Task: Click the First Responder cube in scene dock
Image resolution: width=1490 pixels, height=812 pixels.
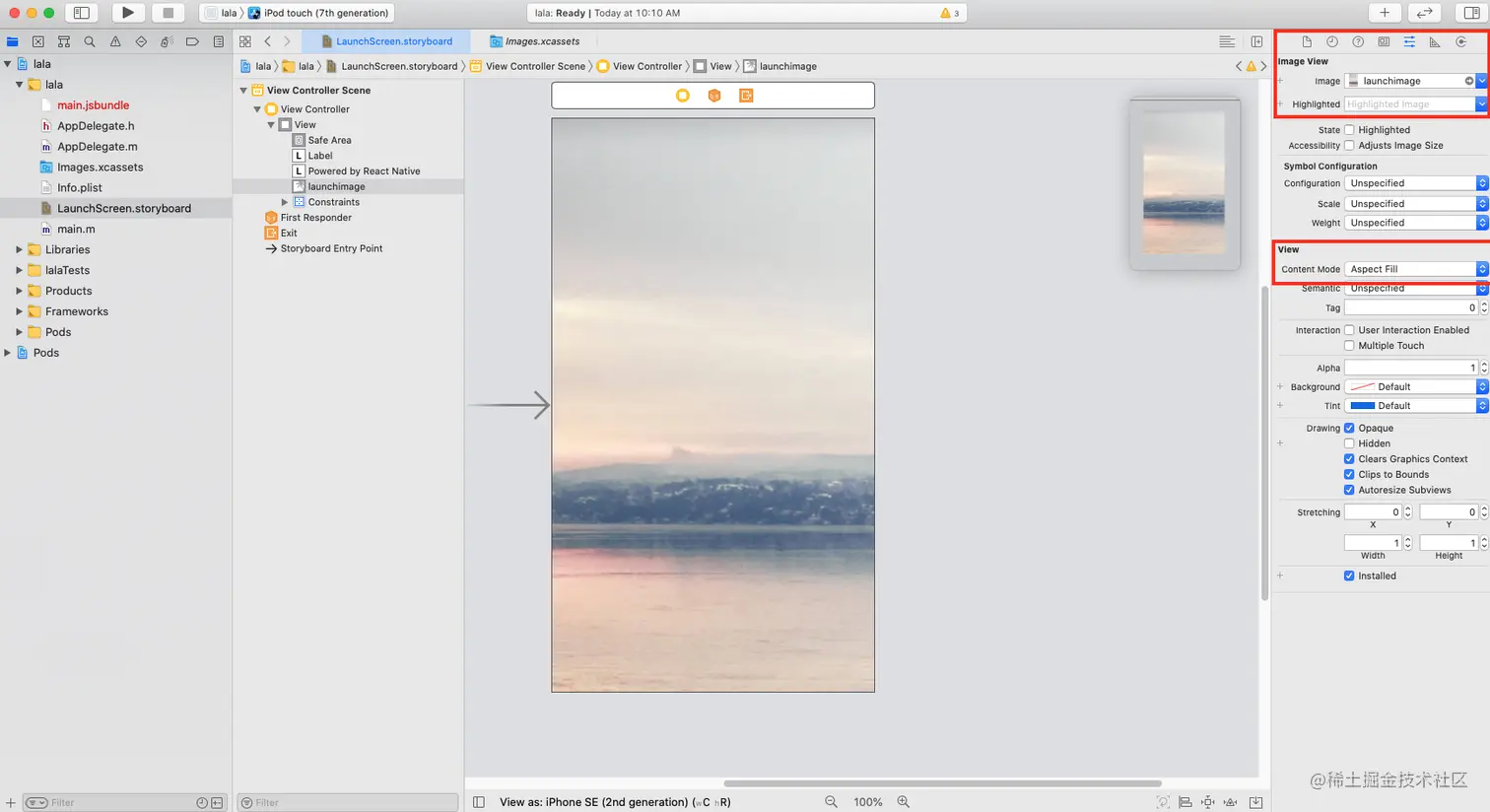Action: tap(714, 96)
